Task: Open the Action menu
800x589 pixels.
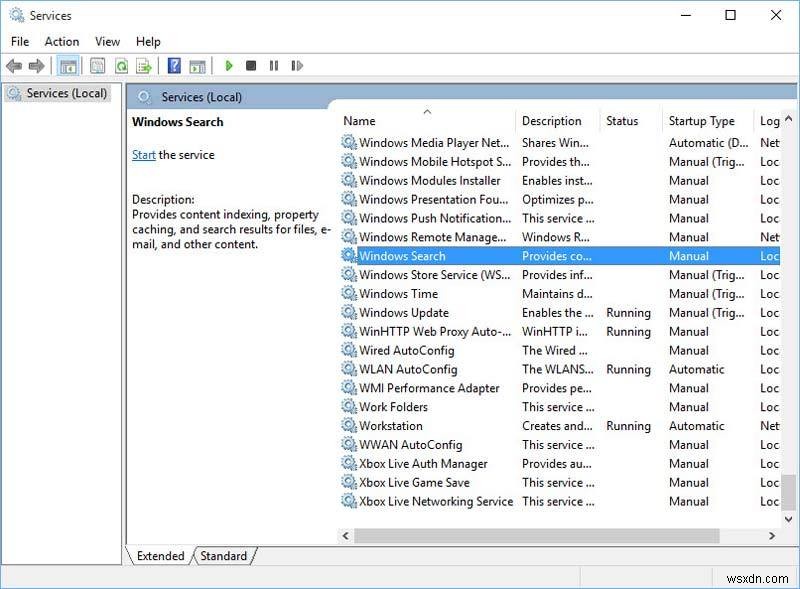Action: pos(62,41)
